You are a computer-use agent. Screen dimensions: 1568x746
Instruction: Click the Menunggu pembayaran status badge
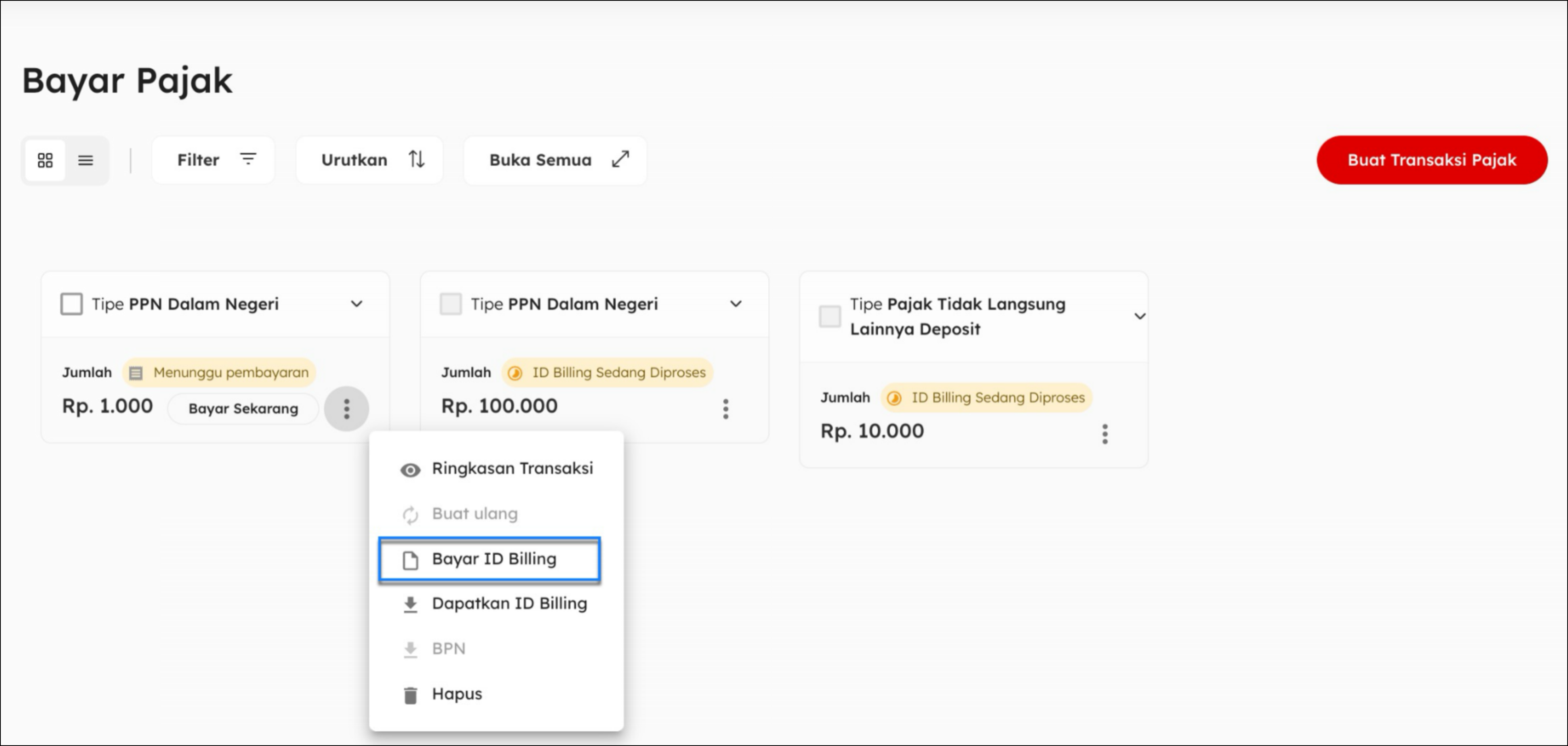click(x=220, y=372)
